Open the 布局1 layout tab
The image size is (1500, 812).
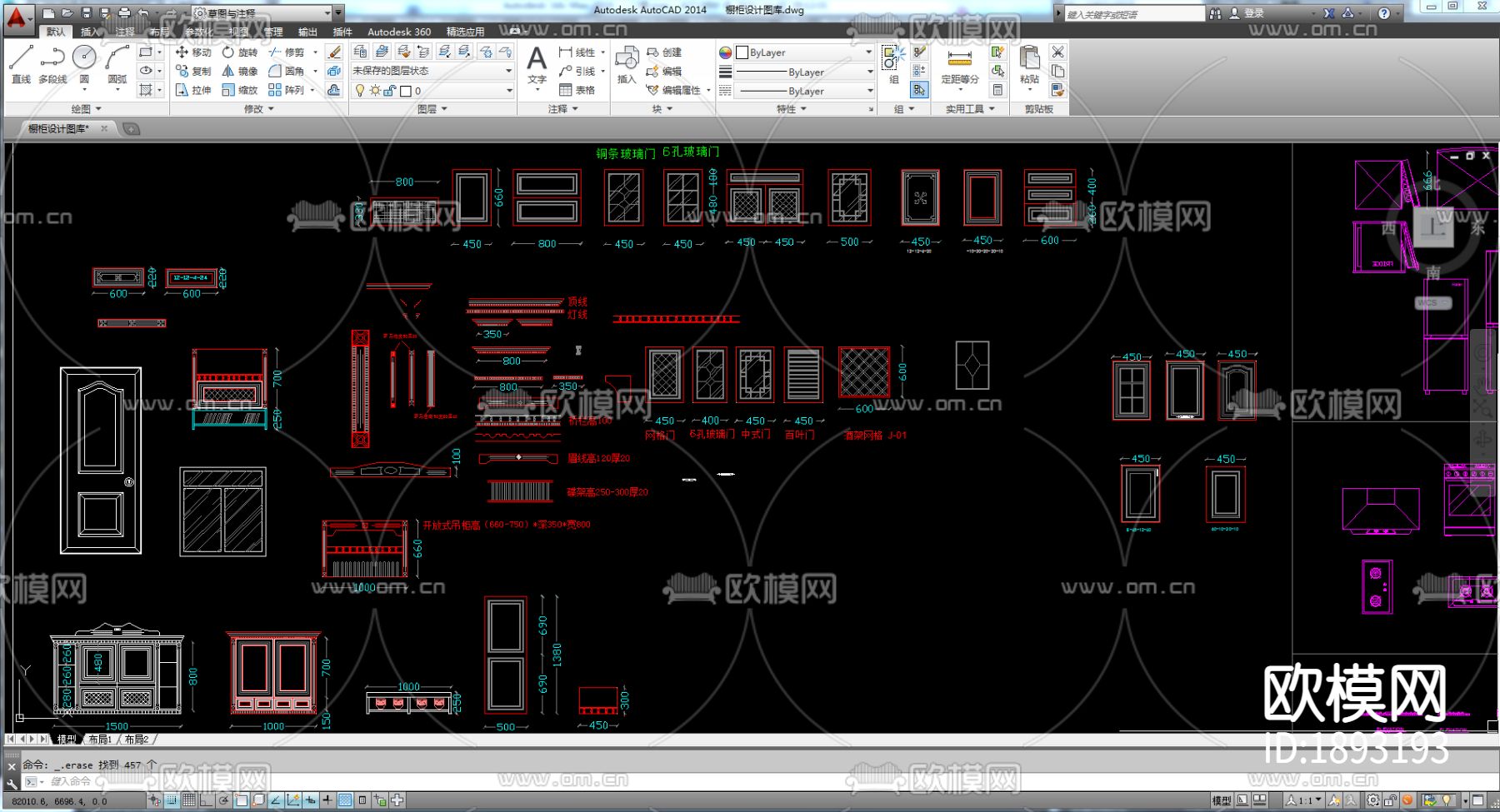pos(100,740)
